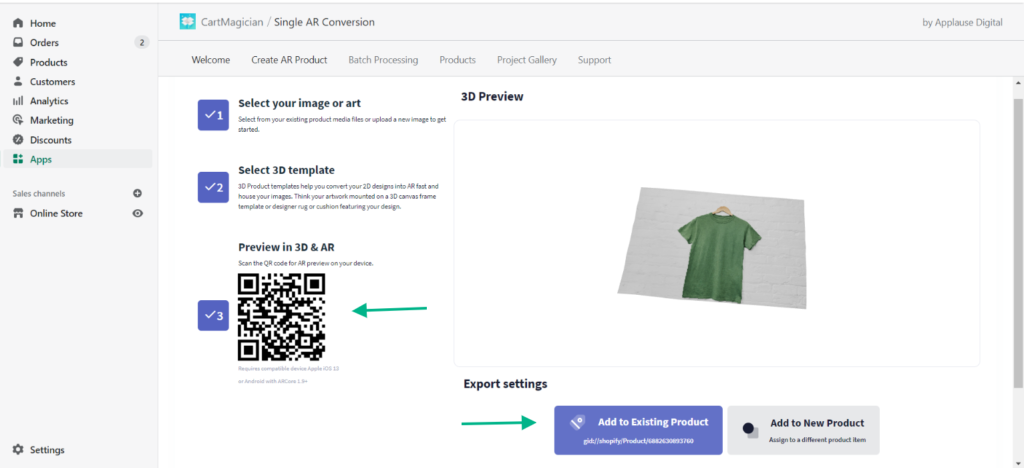This screenshot has height=468, width=1024.
Task: Open Home from the sidebar
Action: pos(42,23)
